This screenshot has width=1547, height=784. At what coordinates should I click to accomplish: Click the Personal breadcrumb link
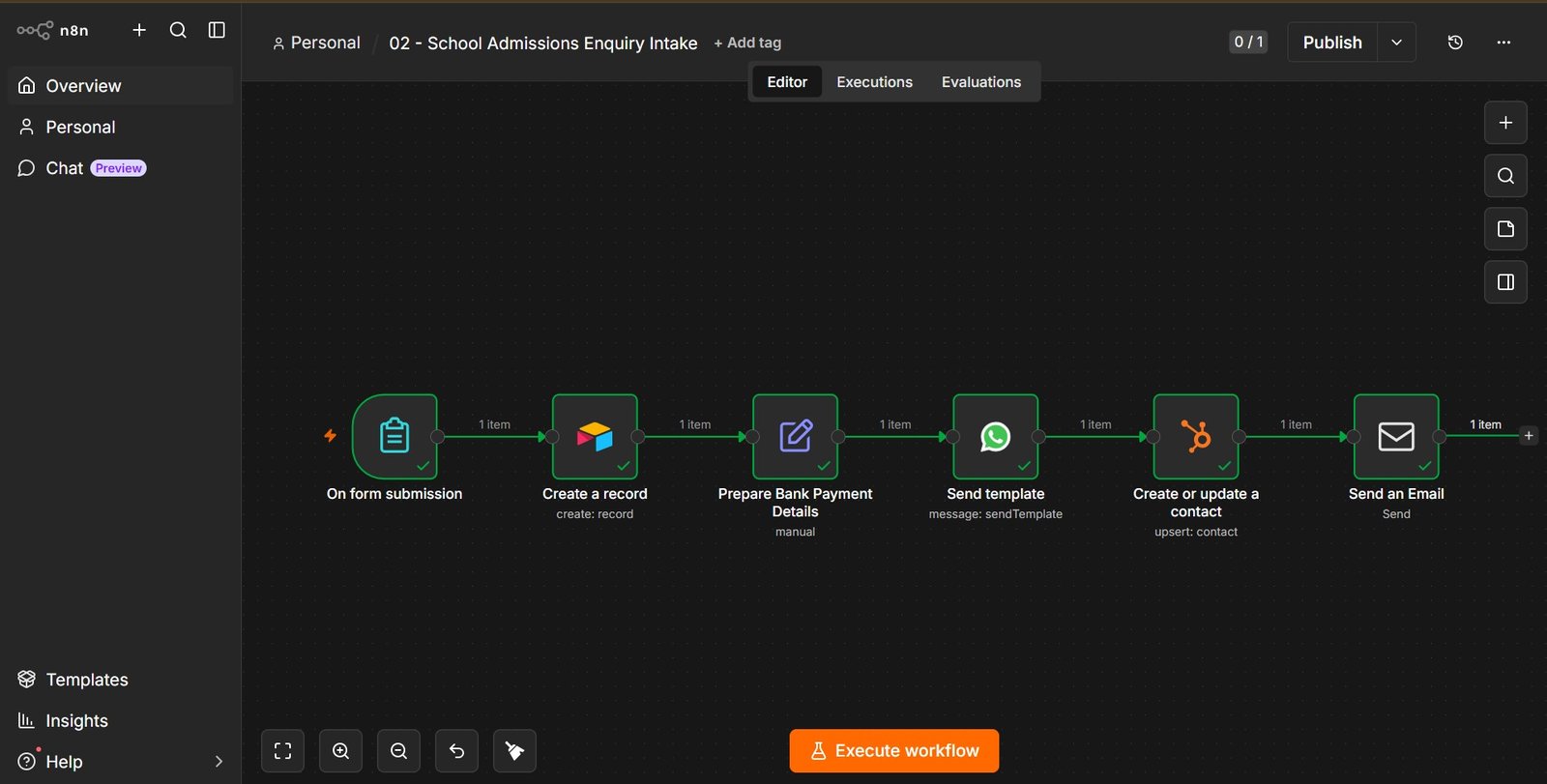316,43
